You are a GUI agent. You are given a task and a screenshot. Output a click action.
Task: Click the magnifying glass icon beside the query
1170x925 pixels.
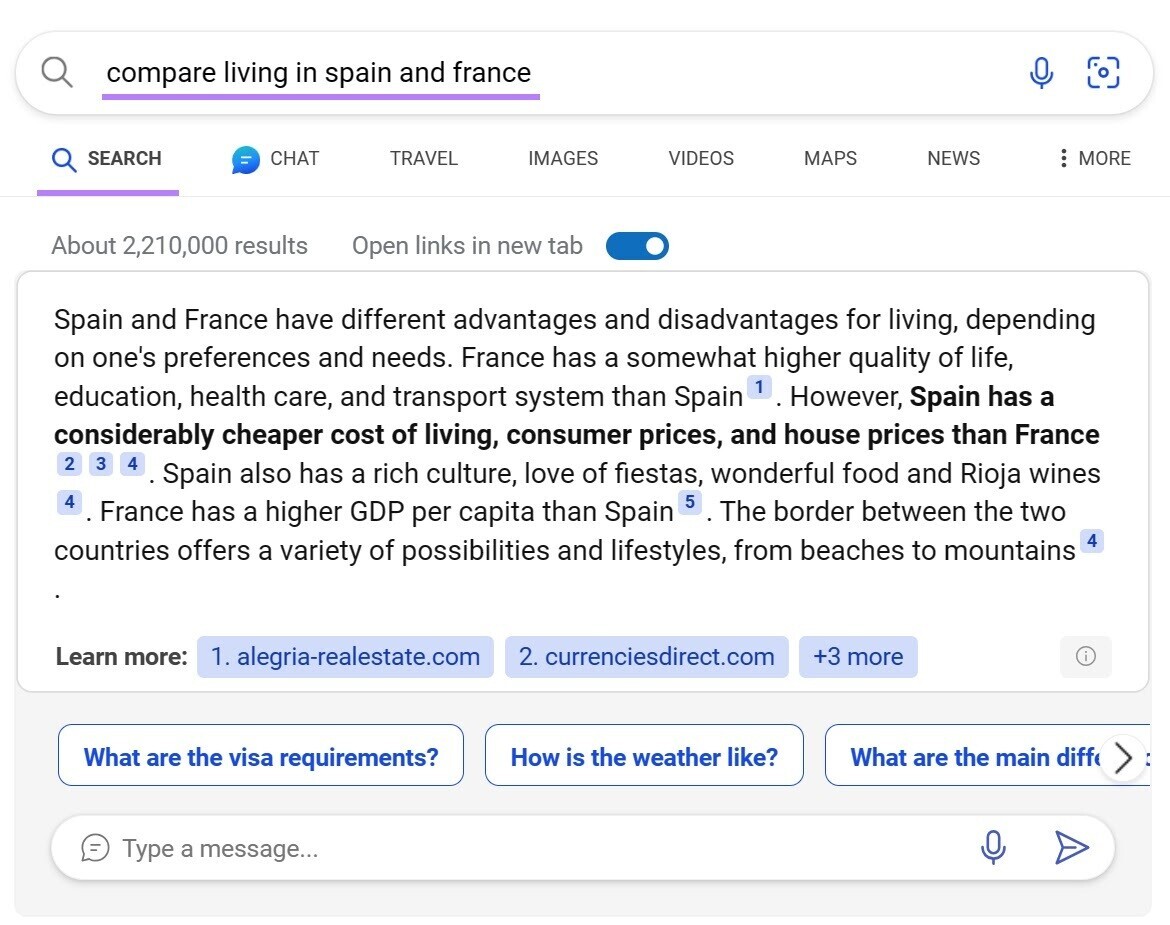pyautogui.click(x=57, y=71)
